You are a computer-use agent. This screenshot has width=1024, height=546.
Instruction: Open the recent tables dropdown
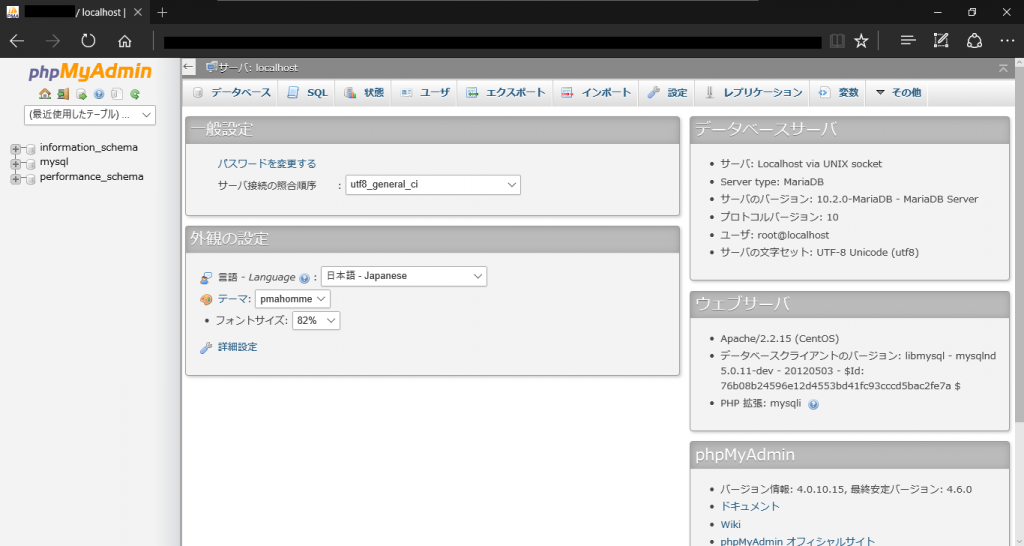90,114
